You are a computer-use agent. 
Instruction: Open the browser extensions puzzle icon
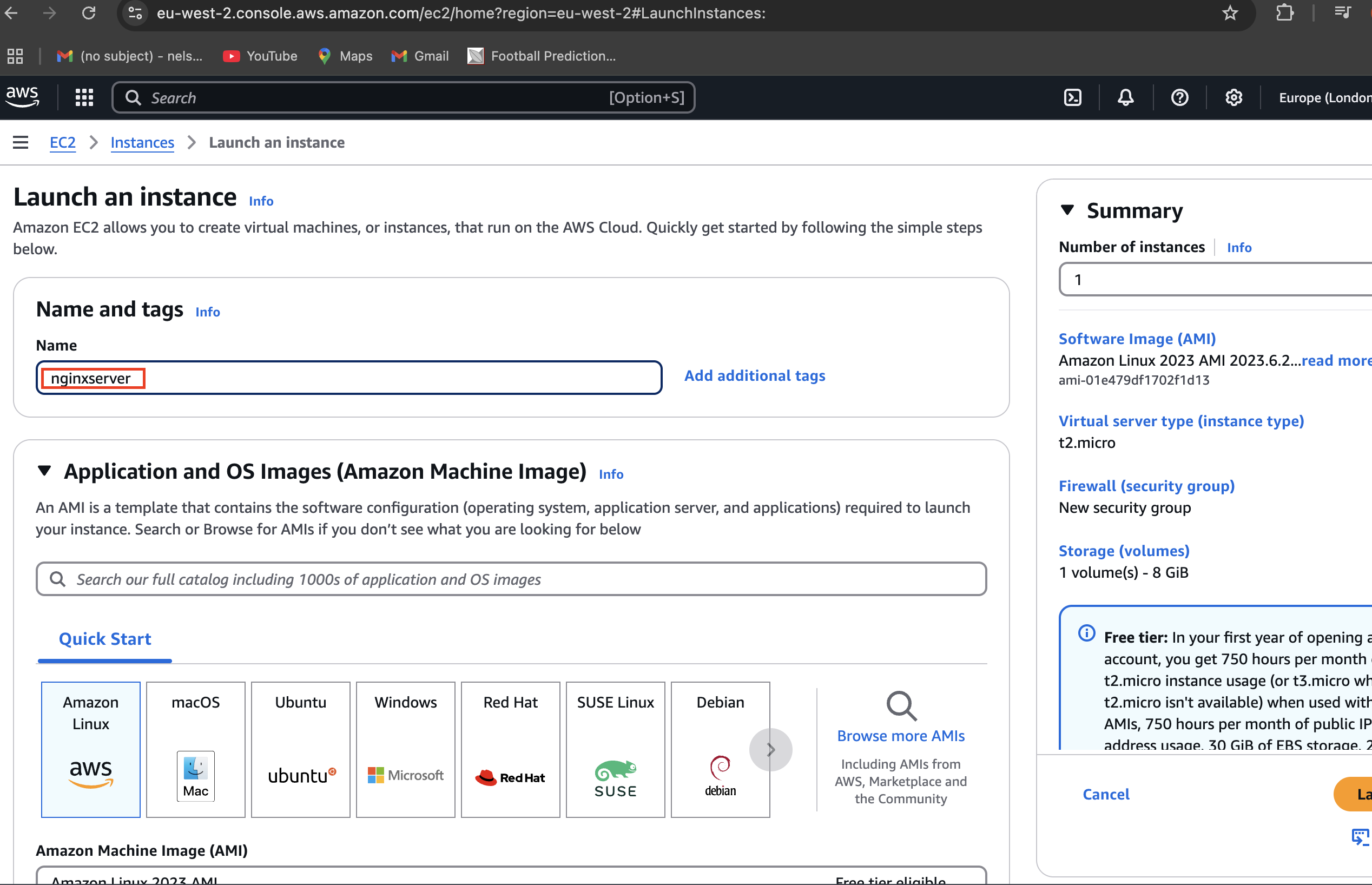(1285, 12)
